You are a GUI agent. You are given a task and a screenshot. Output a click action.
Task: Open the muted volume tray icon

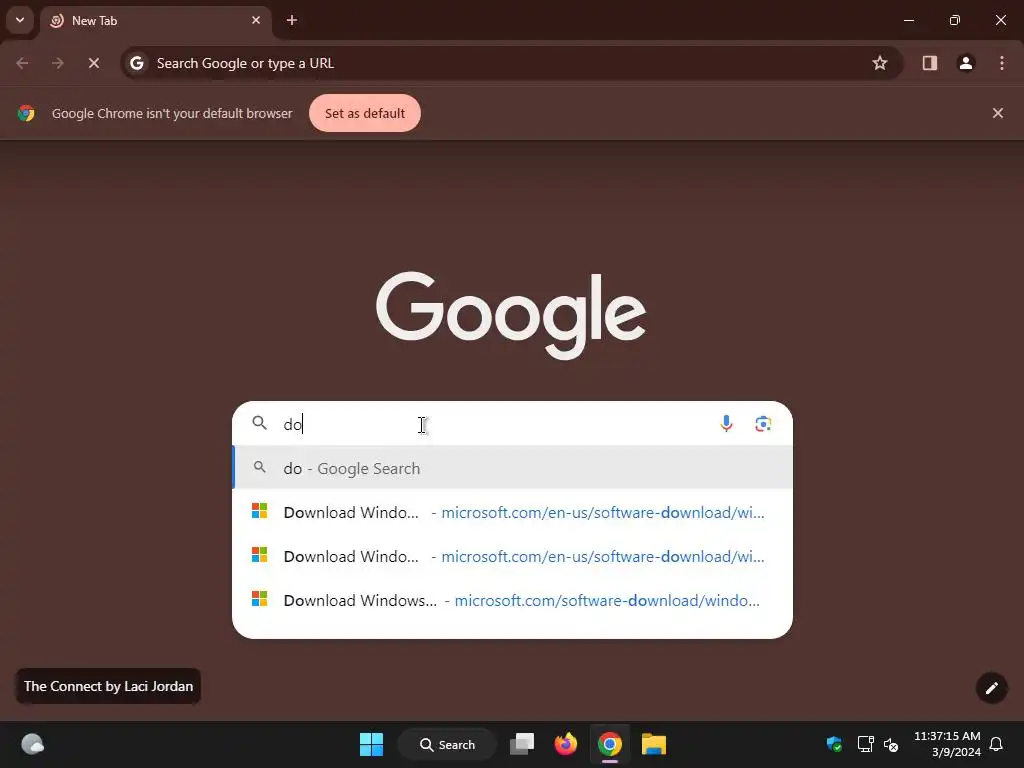click(x=891, y=744)
